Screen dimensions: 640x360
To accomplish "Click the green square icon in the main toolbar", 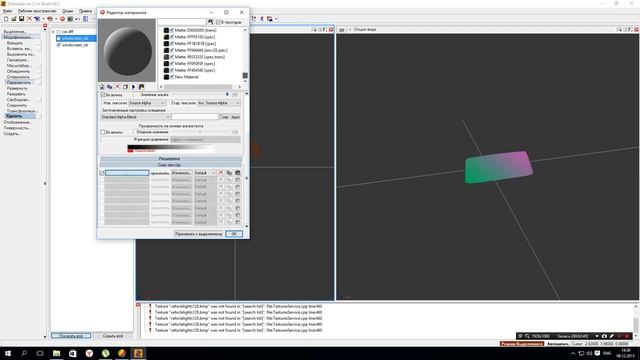I will (70, 19).
